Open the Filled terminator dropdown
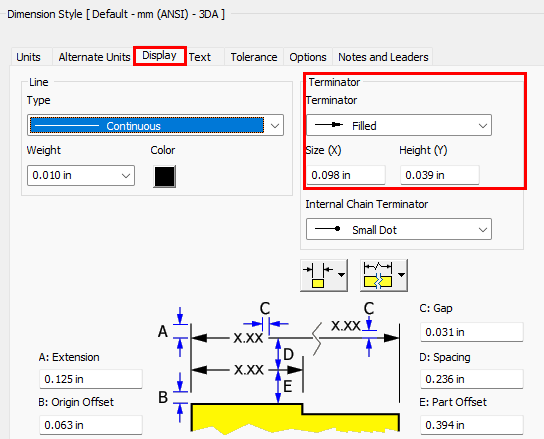Image resolution: width=544 pixels, height=439 pixels. click(399, 125)
